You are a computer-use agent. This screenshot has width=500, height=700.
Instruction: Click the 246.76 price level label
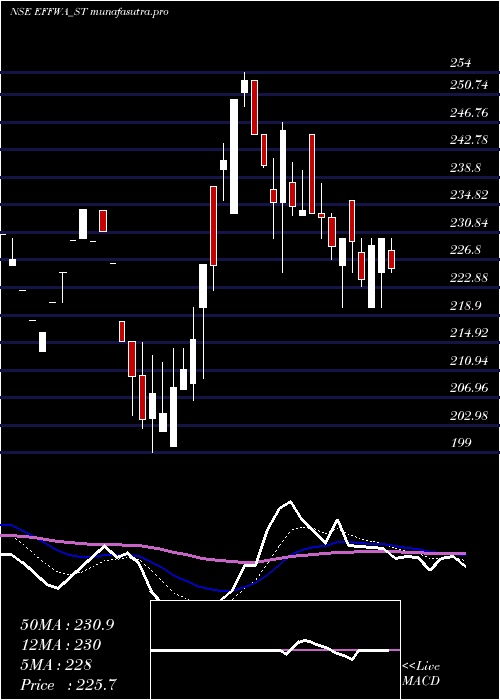point(468,113)
